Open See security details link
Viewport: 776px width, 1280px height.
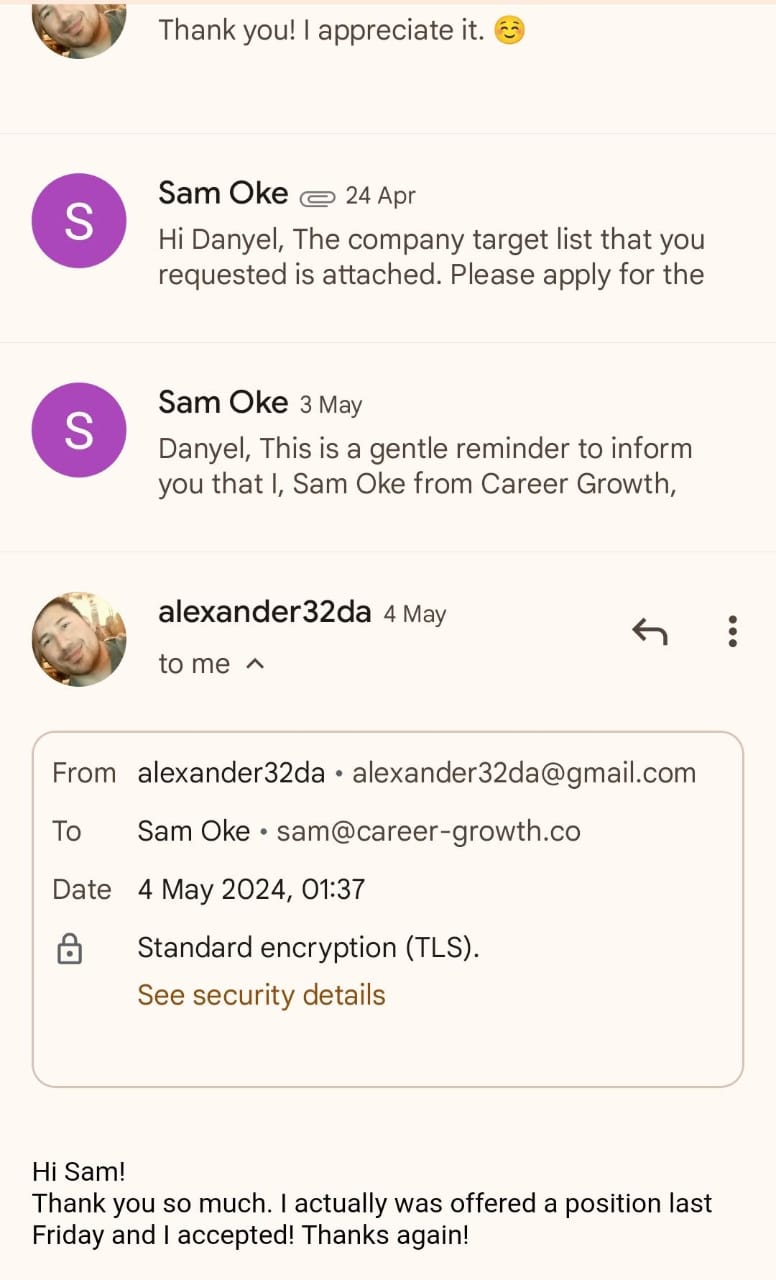[x=261, y=995]
